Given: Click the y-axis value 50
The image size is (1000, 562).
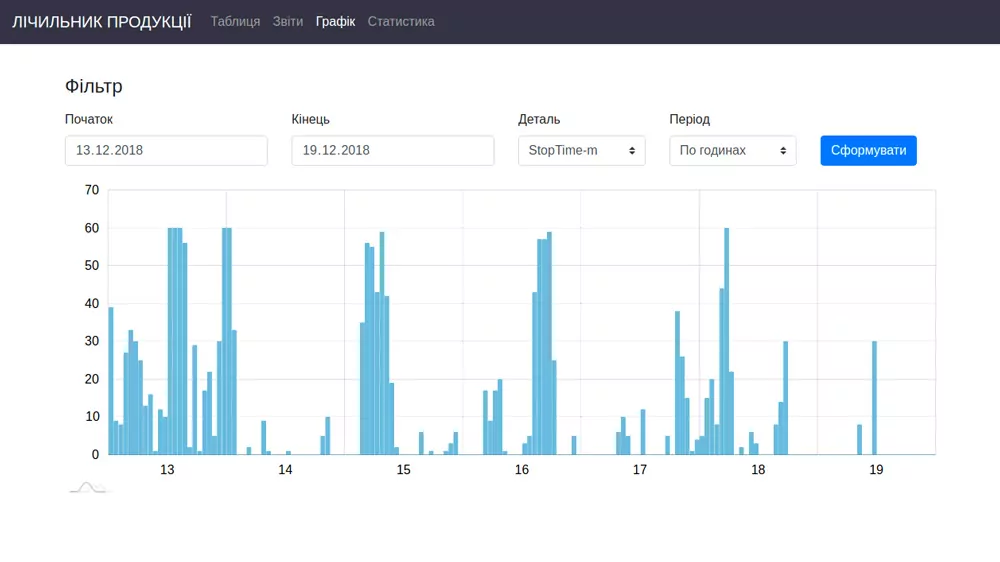Looking at the screenshot, I should 92,266.
